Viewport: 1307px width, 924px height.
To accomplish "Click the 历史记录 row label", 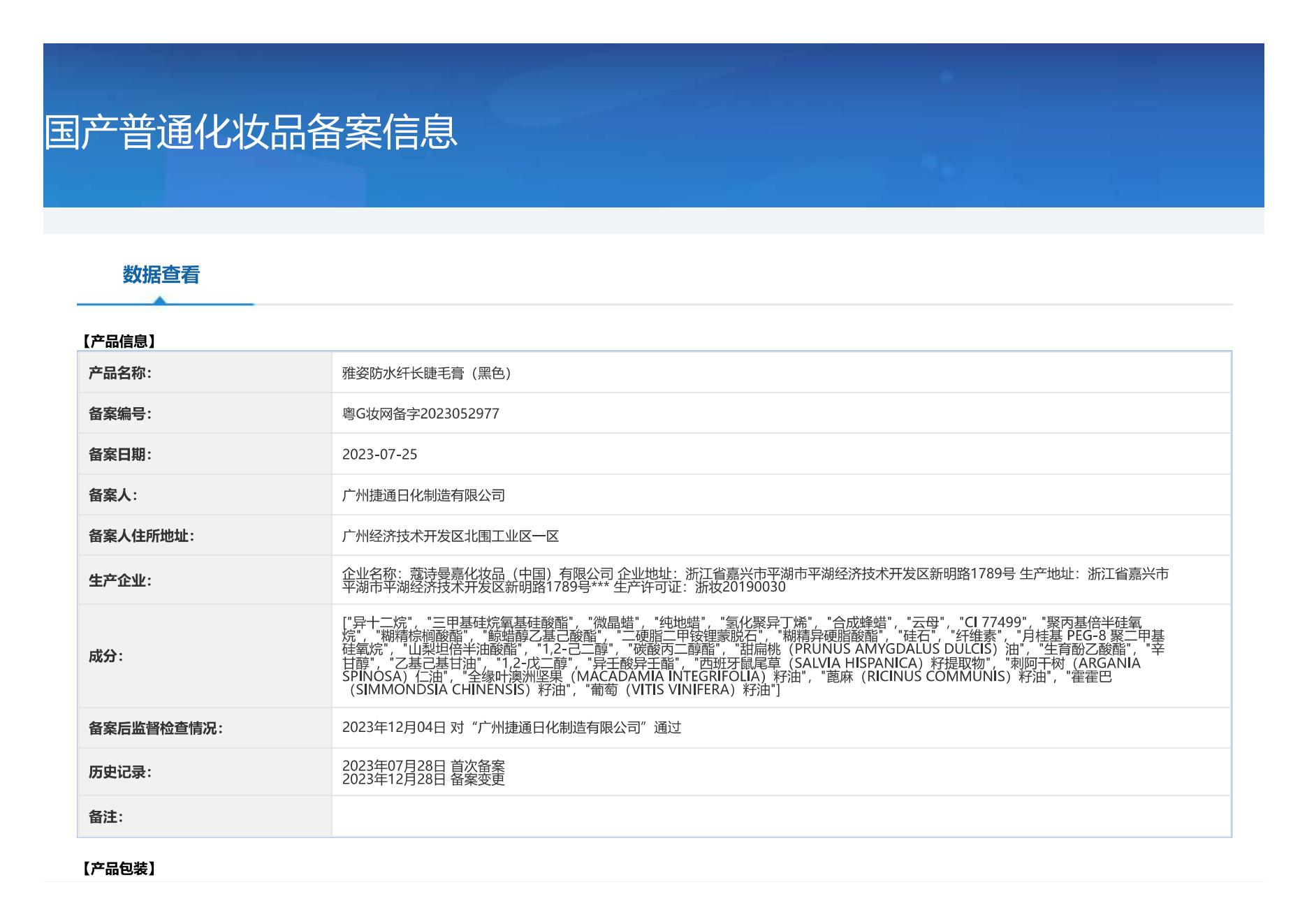I will [119, 772].
